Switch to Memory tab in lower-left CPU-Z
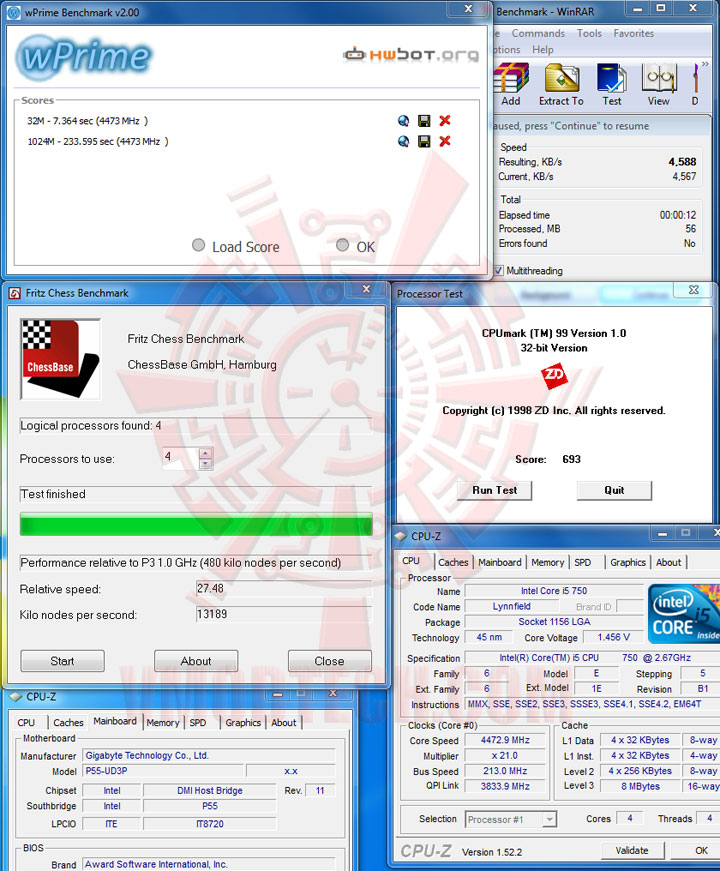720x871 pixels. tap(162, 722)
